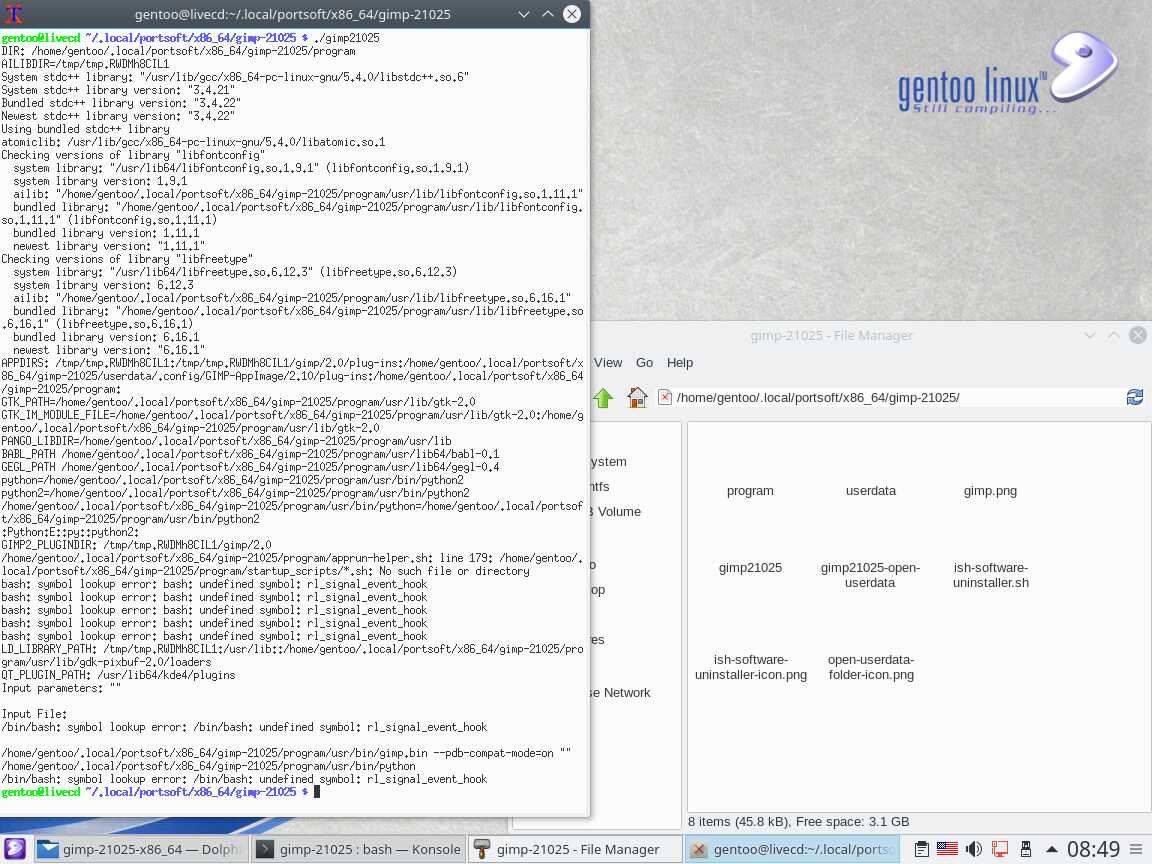Select the ish-software-uninstaller.sh file
The image size is (1152, 864).
pyautogui.click(x=990, y=575)
